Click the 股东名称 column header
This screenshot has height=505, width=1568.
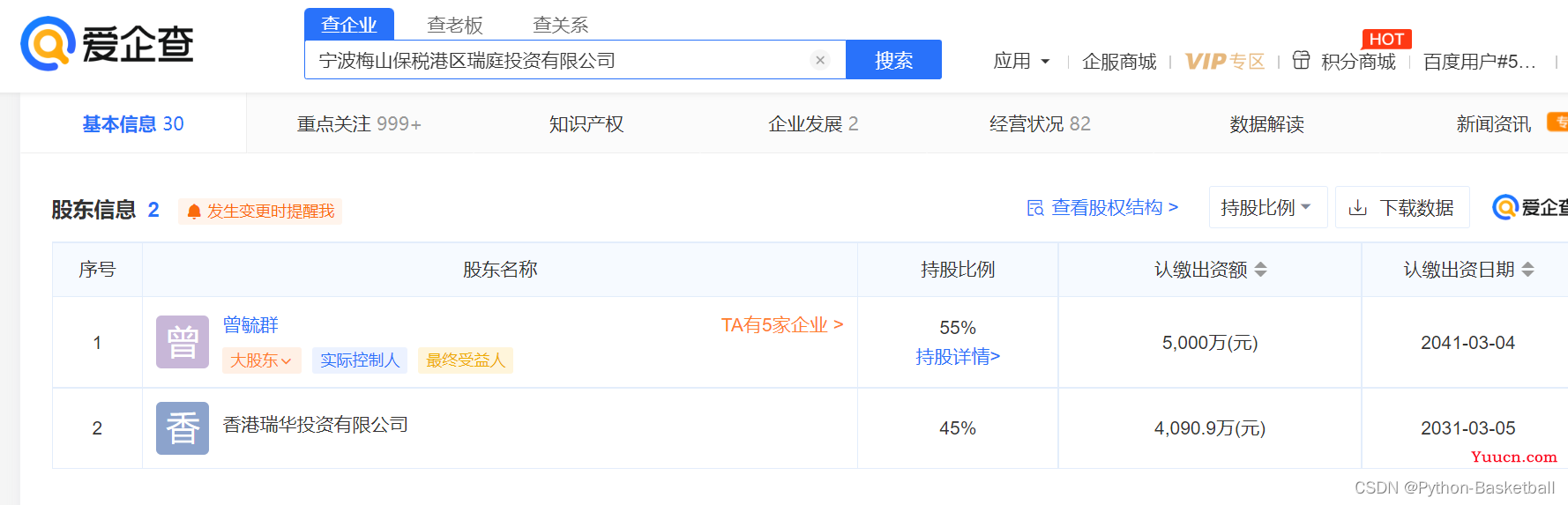coord(500,270)
